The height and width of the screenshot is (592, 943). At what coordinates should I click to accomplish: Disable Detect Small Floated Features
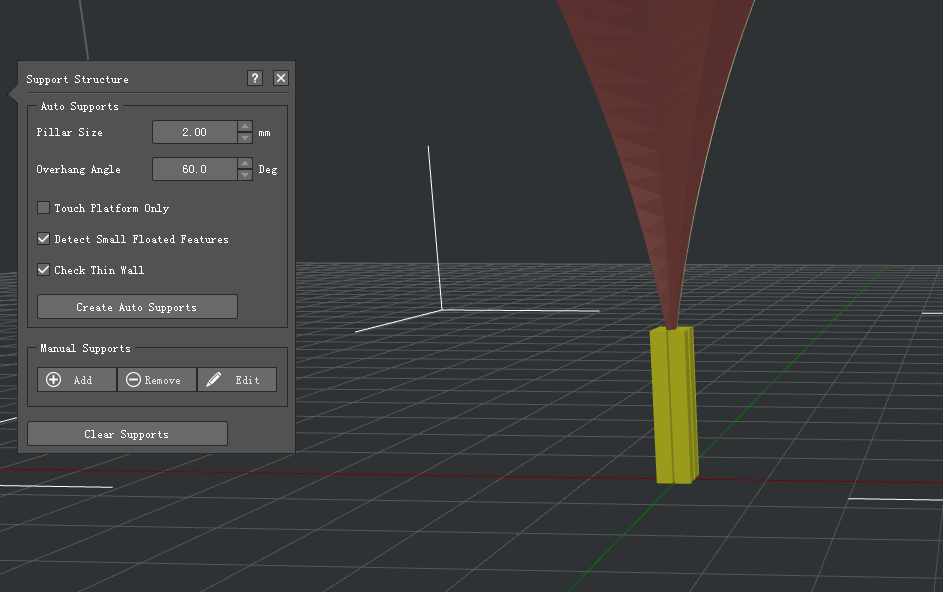point(43,239)
